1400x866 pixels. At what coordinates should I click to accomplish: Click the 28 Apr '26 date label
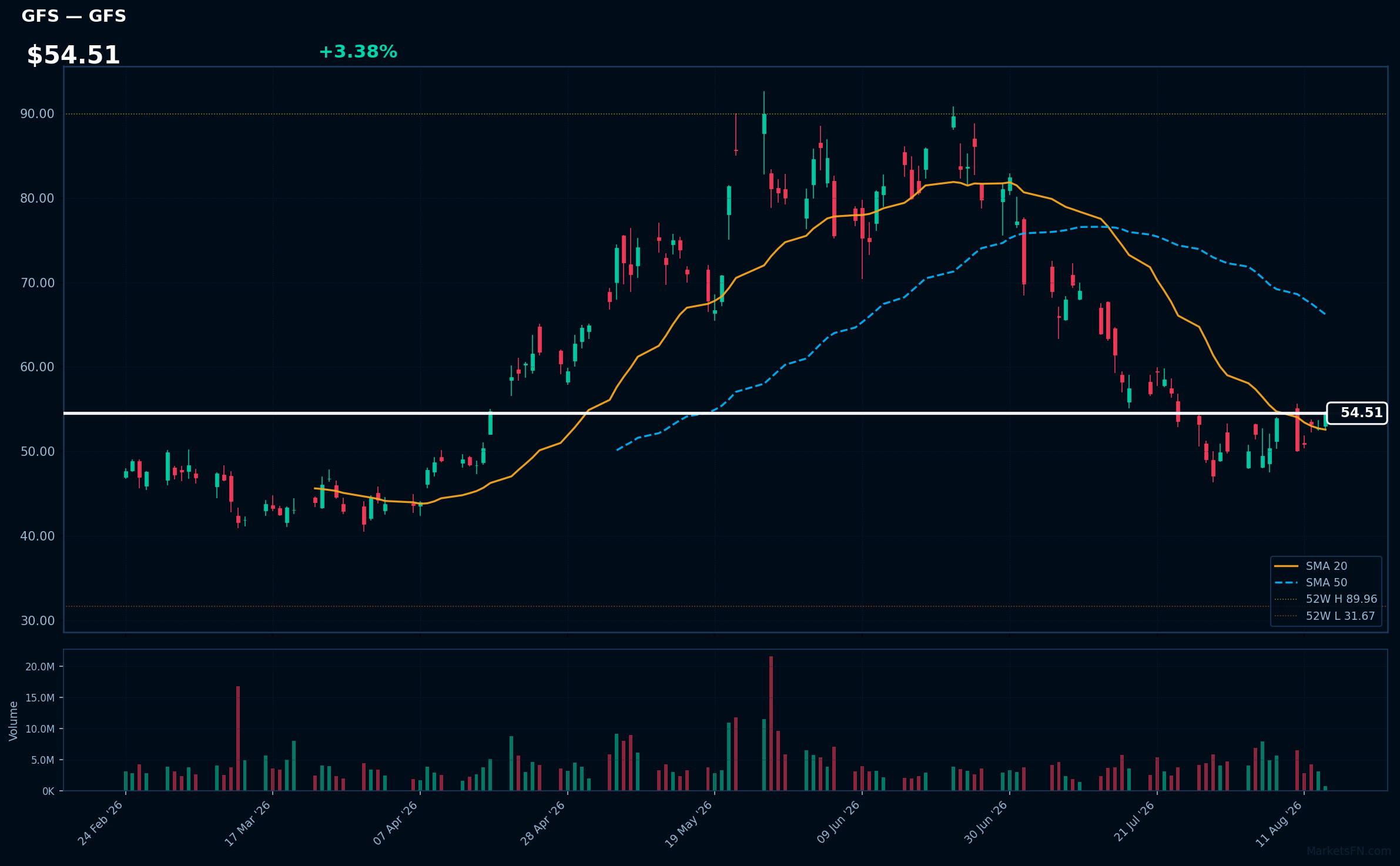click(x=542, y=823)
